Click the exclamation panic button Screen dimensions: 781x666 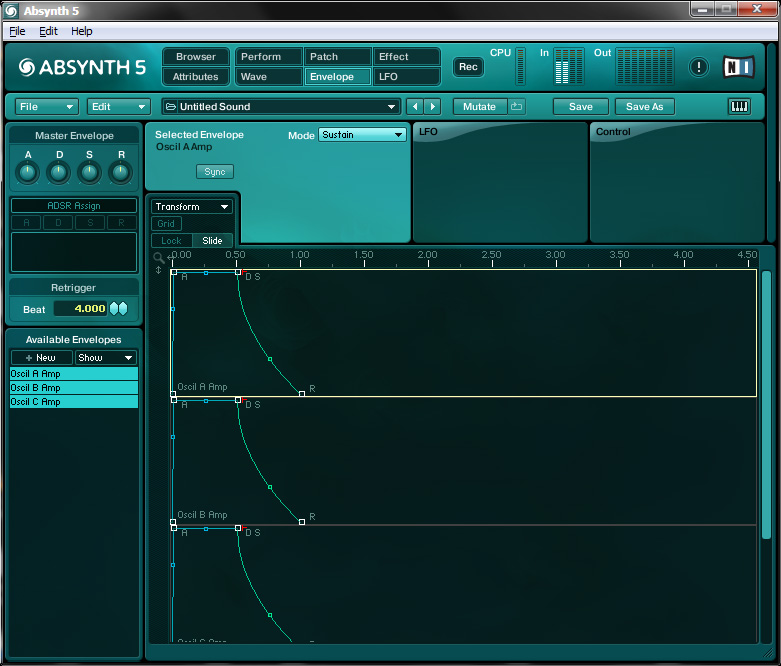point(699,67)
